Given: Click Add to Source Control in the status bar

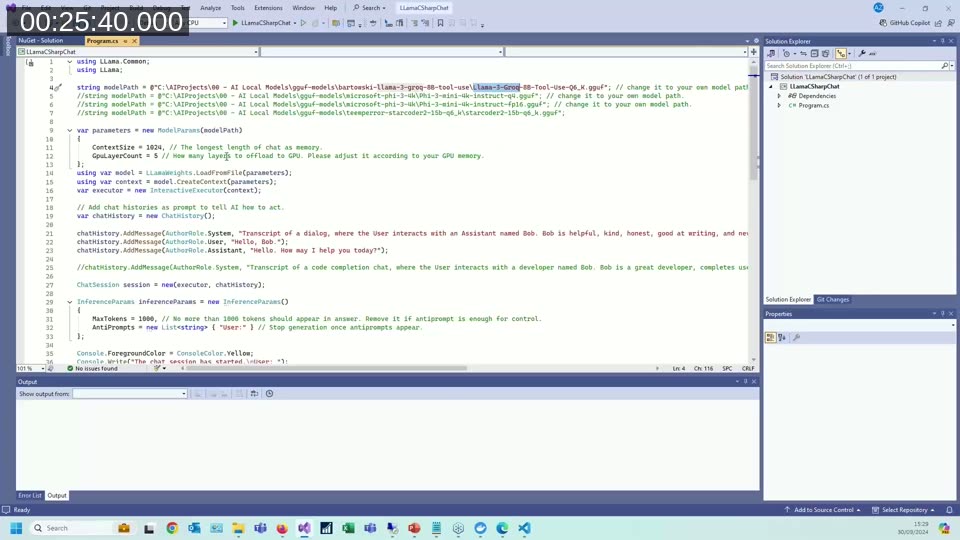Looking at the screenshot, I should point(823,510).
